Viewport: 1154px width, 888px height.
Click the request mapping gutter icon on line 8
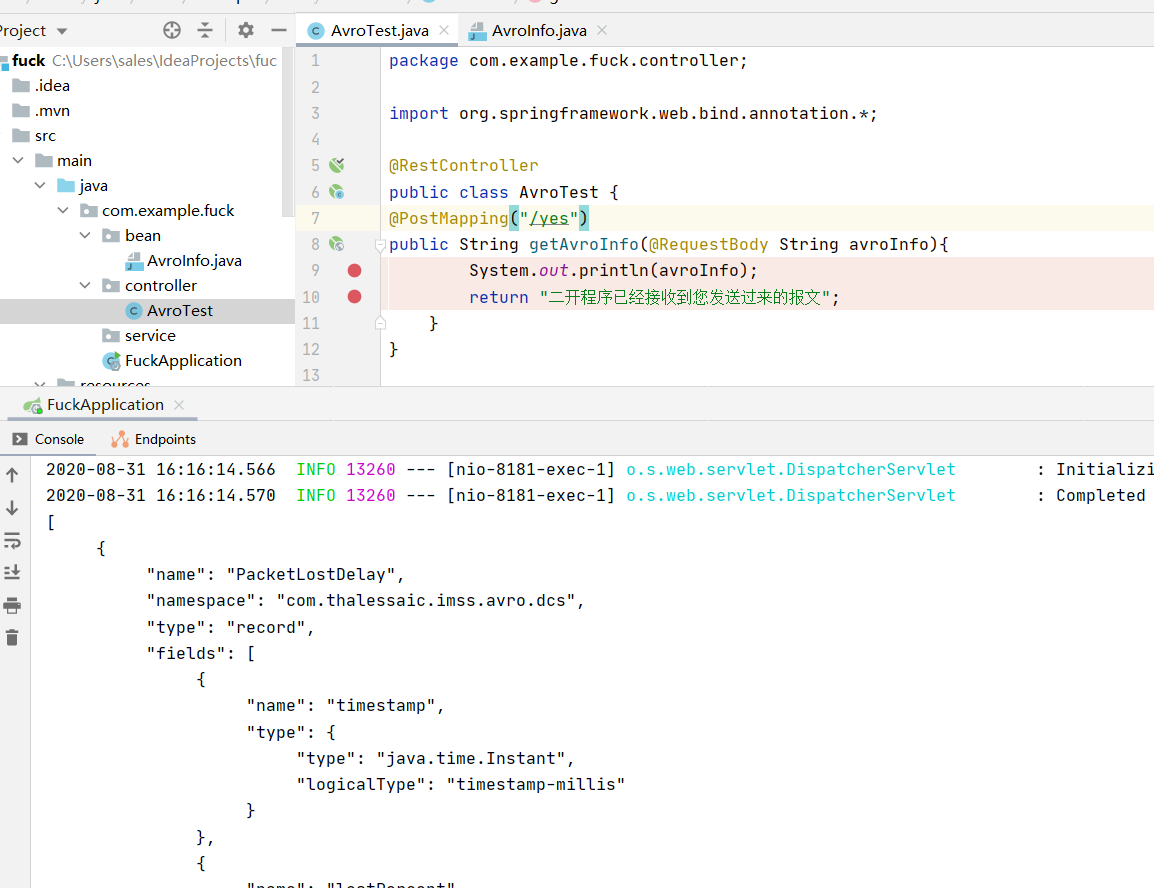click(337, 244)
